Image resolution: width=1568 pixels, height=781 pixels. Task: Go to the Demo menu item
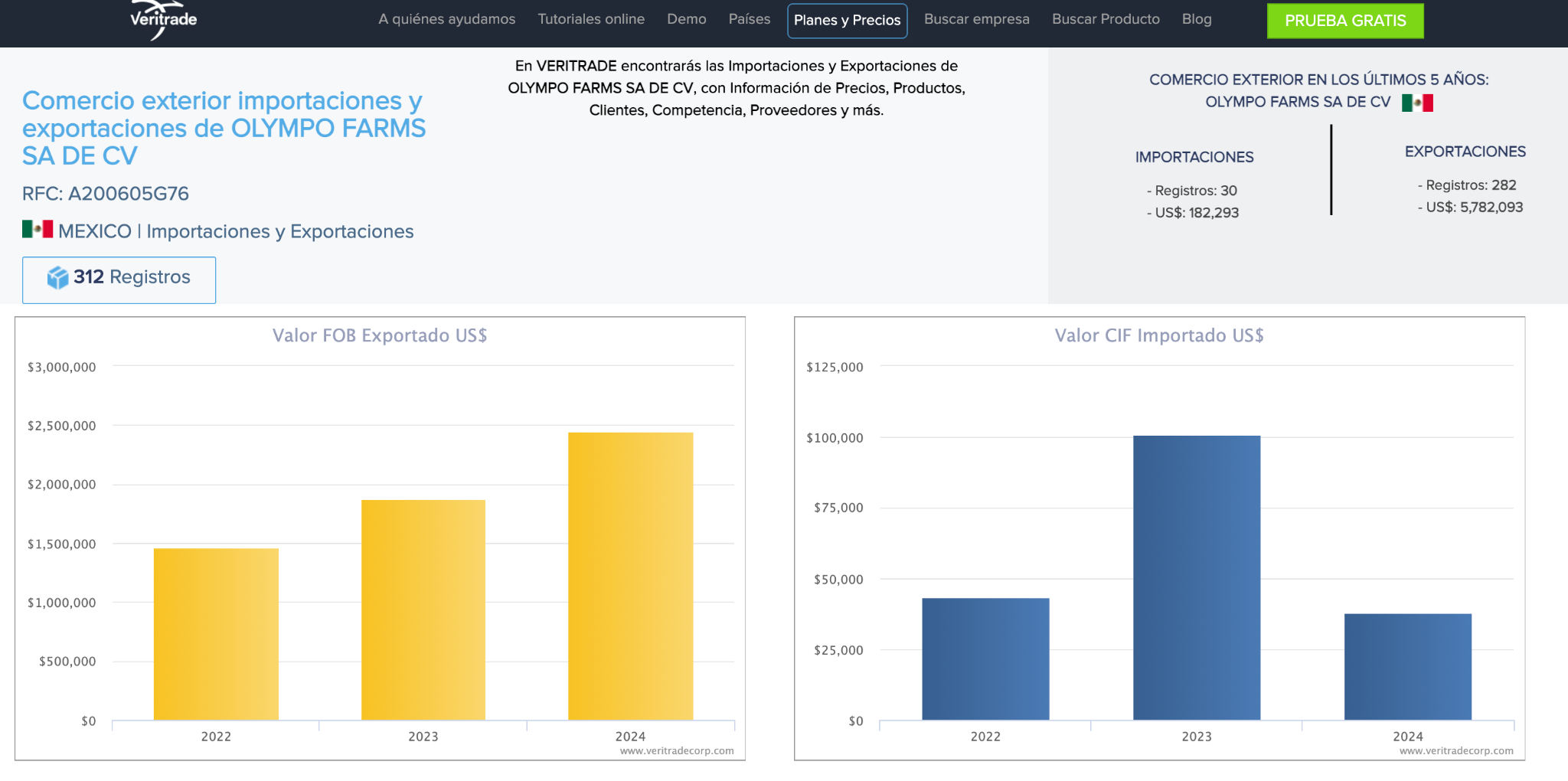click(686, 19)
